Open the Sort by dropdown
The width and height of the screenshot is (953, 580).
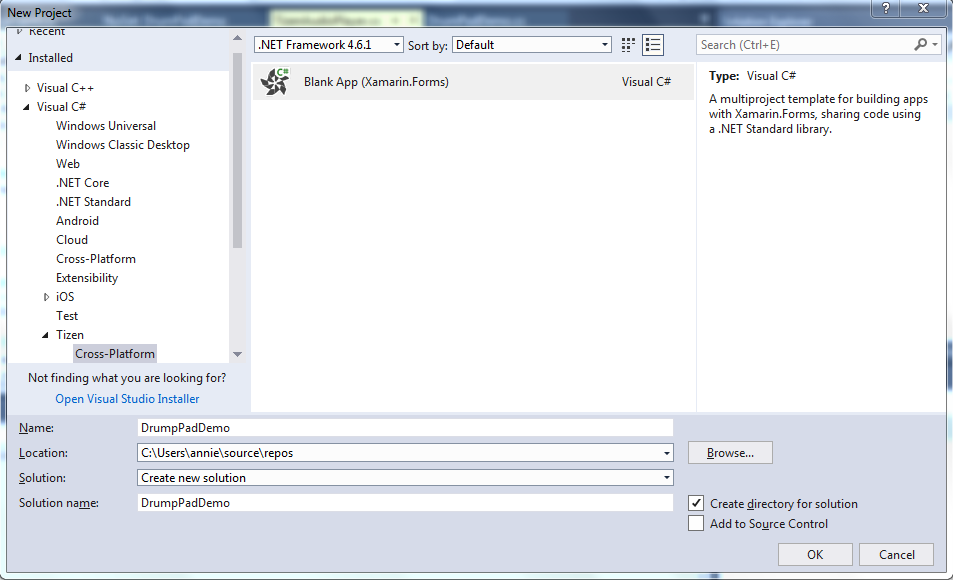pos(531,45)
